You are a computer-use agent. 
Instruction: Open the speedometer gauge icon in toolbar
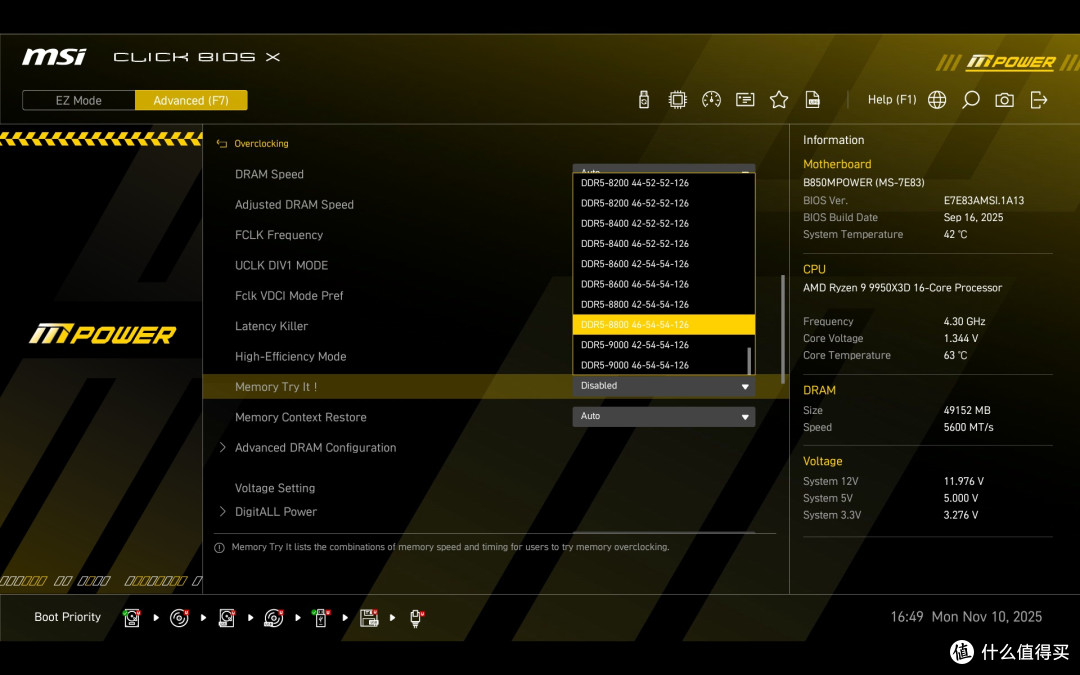click(711, 100)
